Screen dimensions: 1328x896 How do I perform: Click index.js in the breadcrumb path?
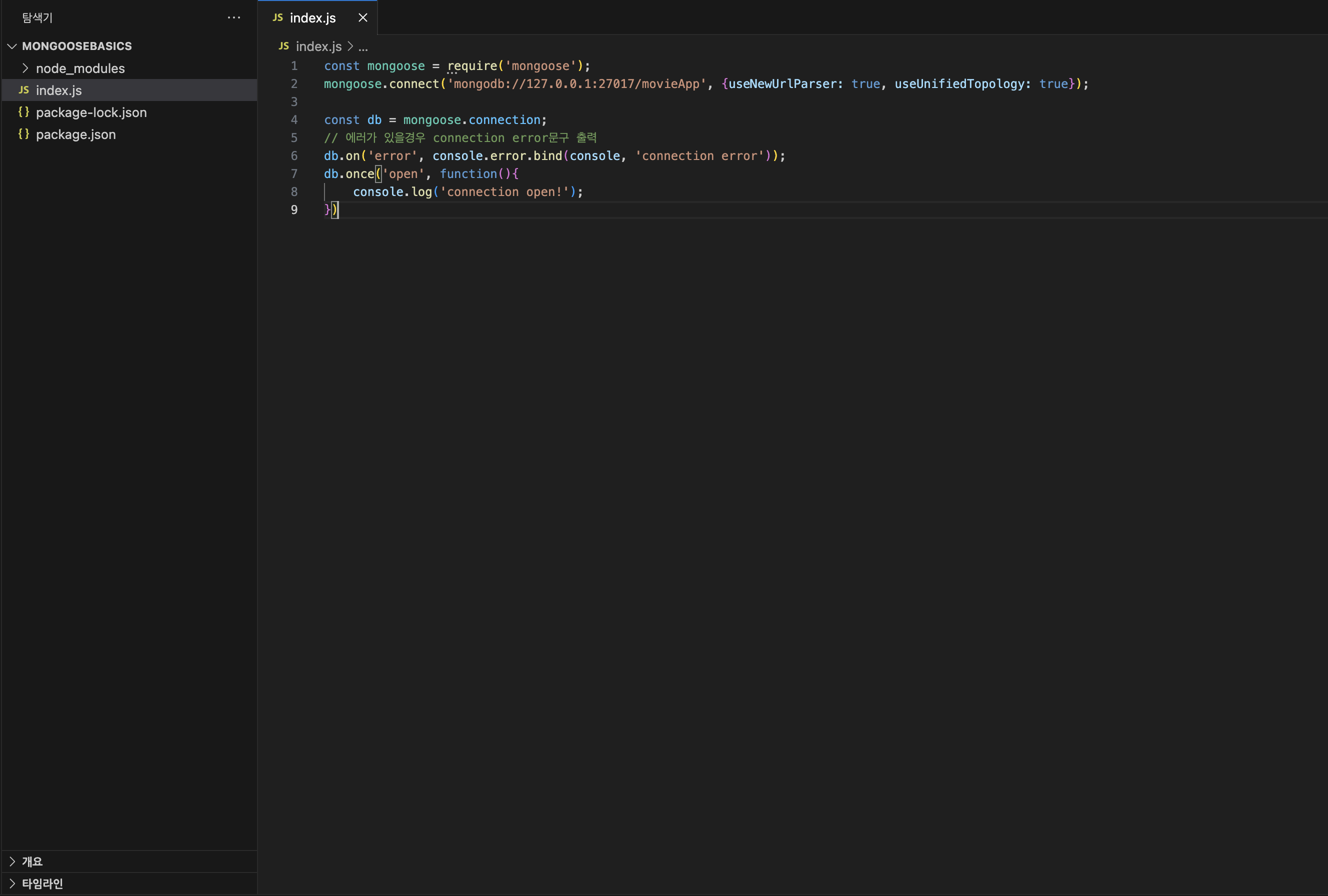318,46
